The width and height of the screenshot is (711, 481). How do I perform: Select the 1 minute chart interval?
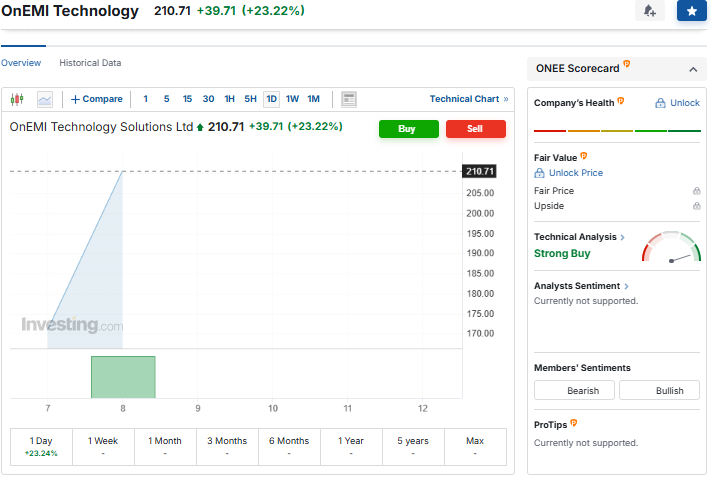[146, 99]
